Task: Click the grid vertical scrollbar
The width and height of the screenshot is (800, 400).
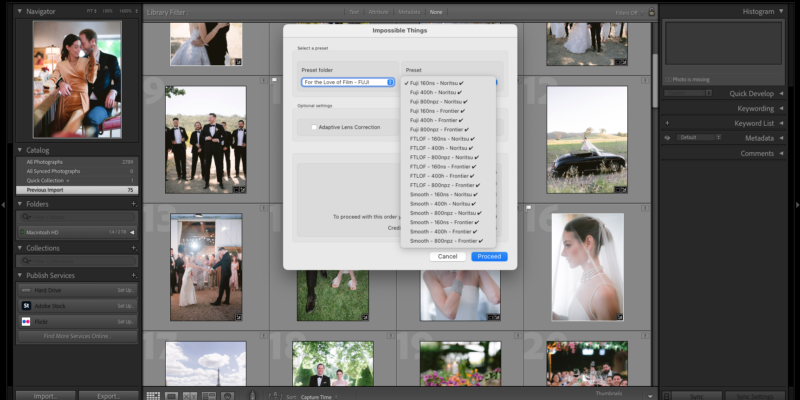Action: 655,79
